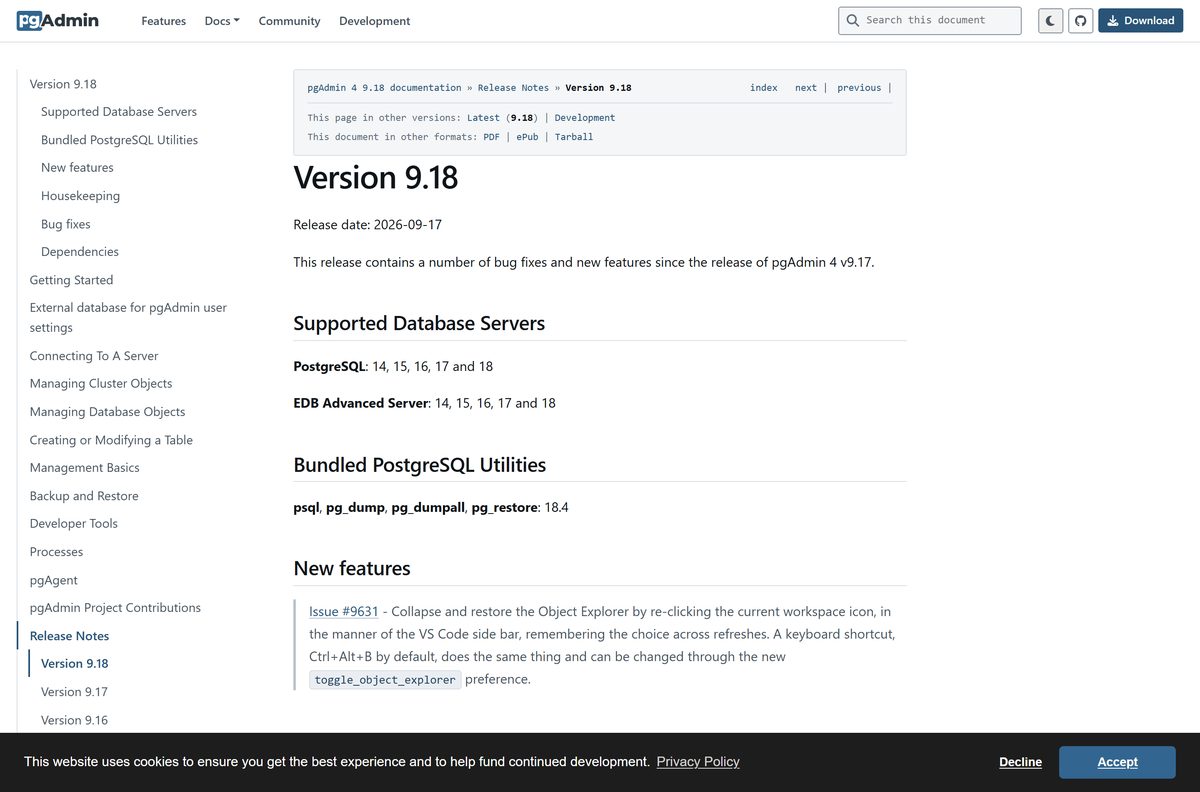1200x792 pixels.
Task: Open Getting Started in sidebar
Action: 71,280
